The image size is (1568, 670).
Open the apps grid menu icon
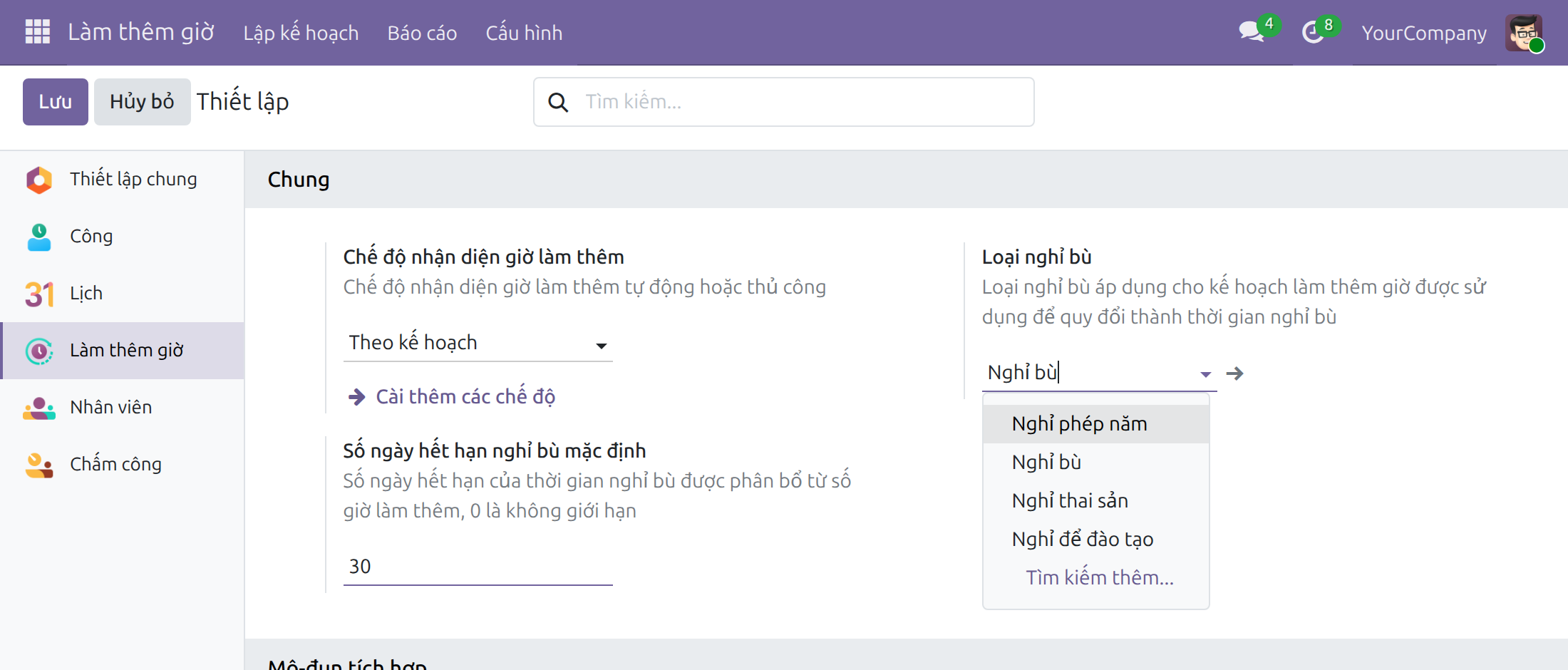[37, 32]
